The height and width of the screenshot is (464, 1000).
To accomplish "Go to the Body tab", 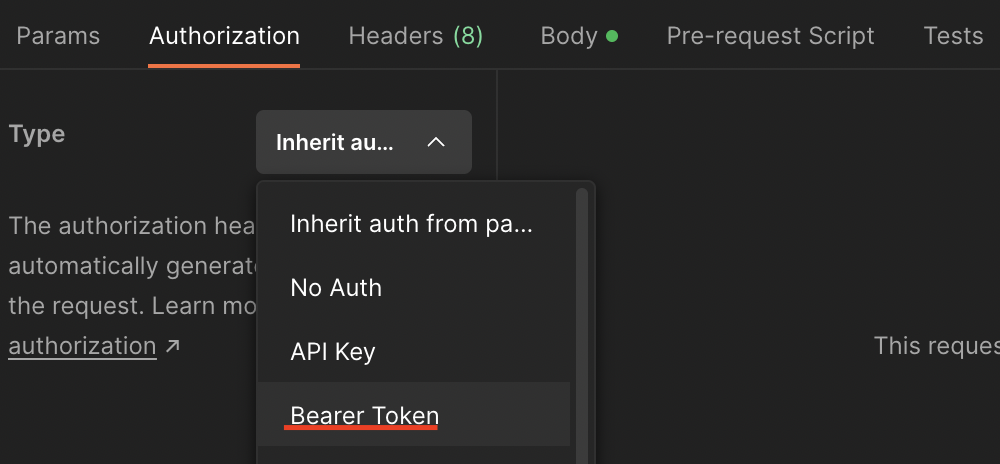I will [569, 37].
